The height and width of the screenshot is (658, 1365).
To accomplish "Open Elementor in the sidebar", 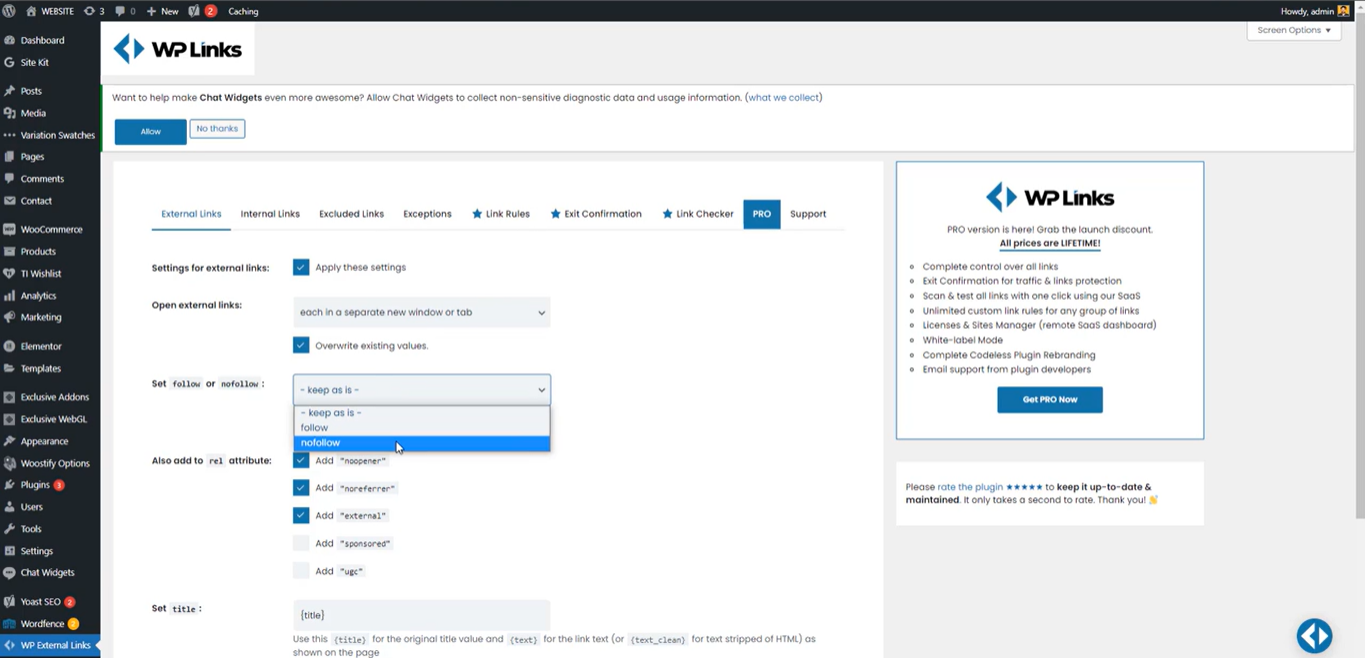I will pos(41,346).
